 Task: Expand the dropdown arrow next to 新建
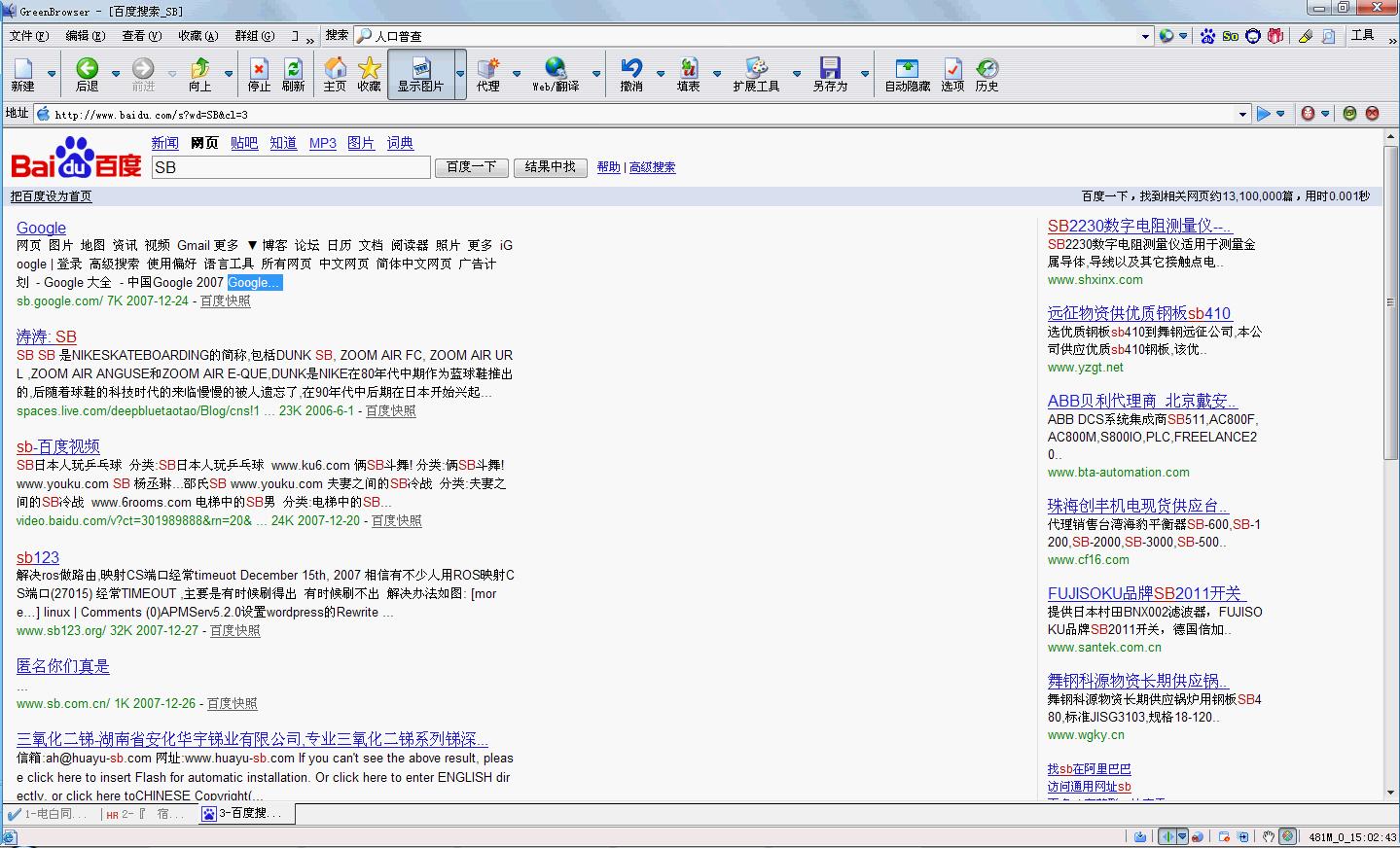[52, 74]
